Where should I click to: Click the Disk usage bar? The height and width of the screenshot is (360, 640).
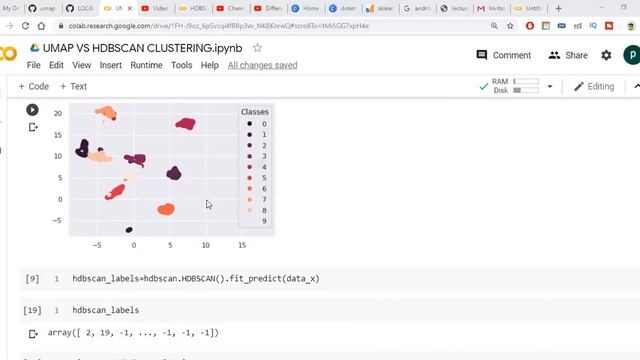coord(526,90)
